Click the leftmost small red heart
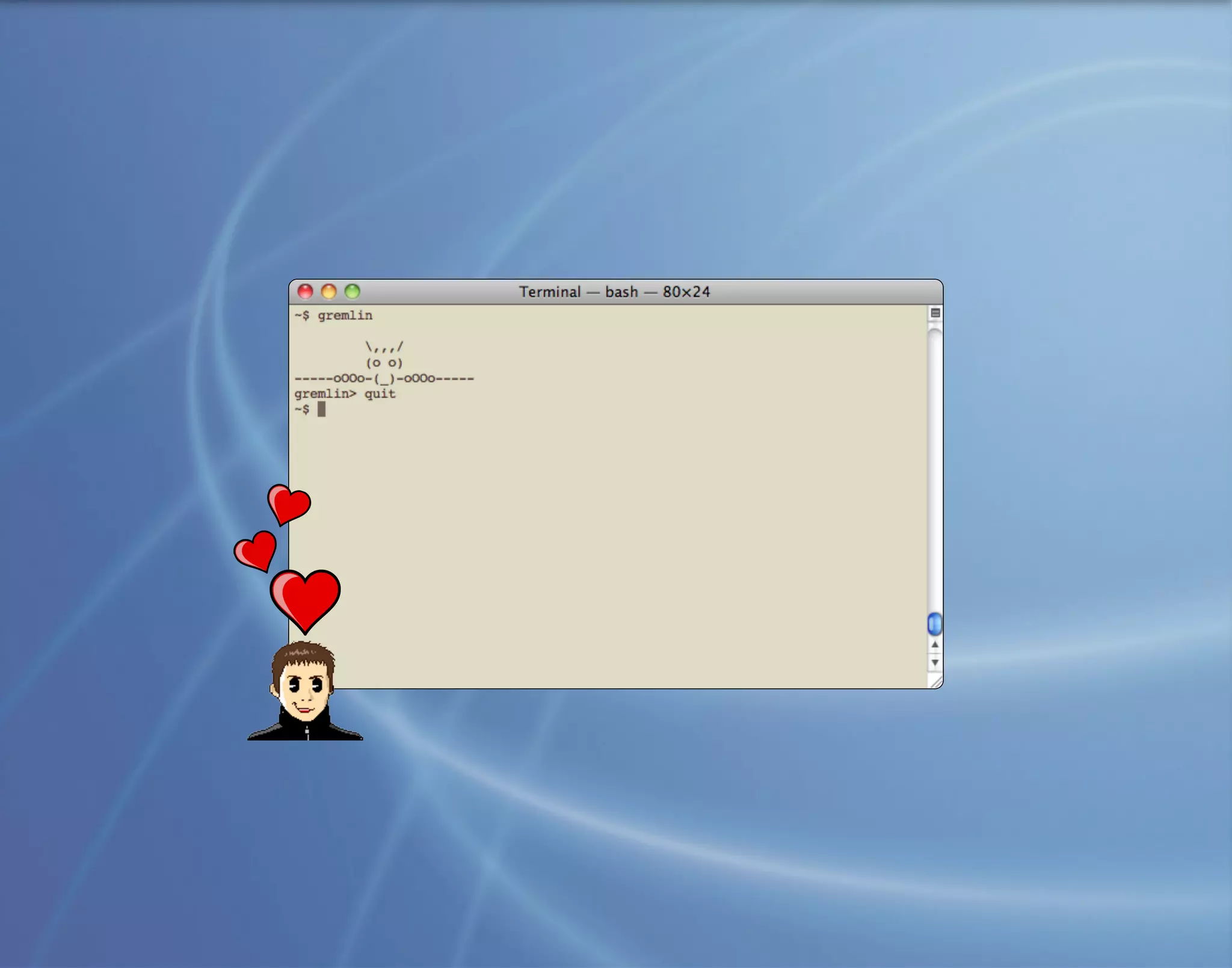1232x968 pixels. (x=256, y=550)
